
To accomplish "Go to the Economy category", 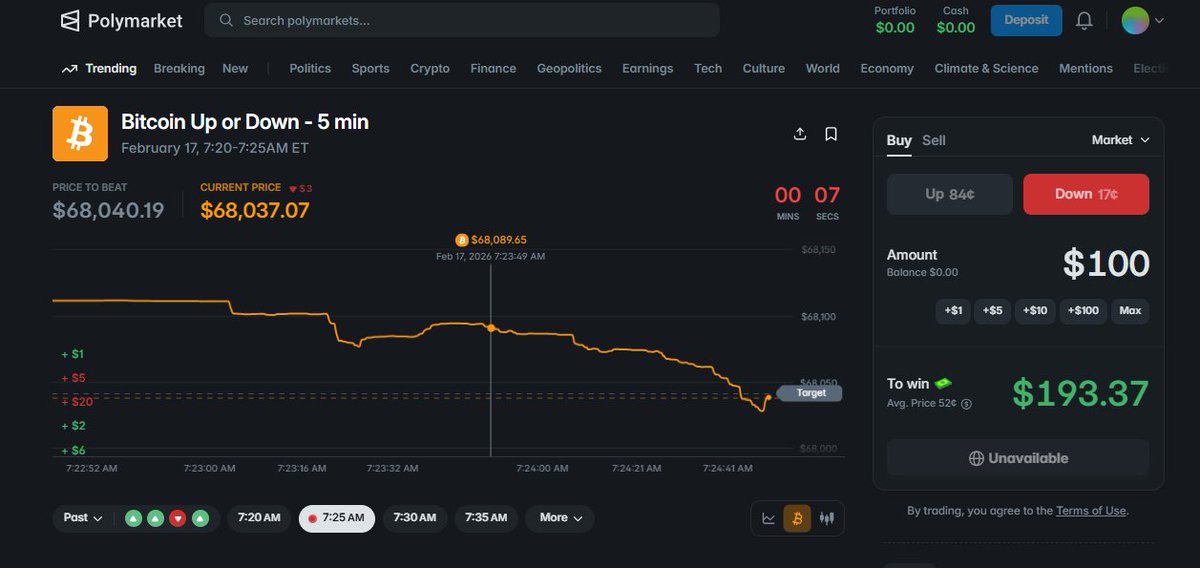I will (887, 69).
